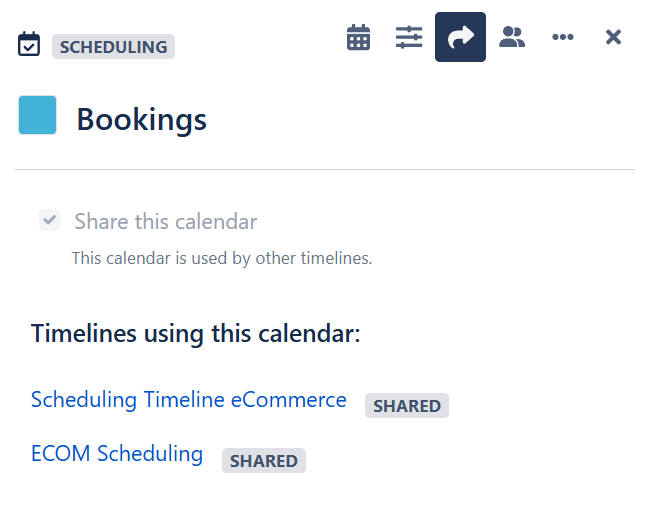Close the Bookings calendar panel
Image resolution: width=647 pixels, height=506 pixels.
coord(614,38)
